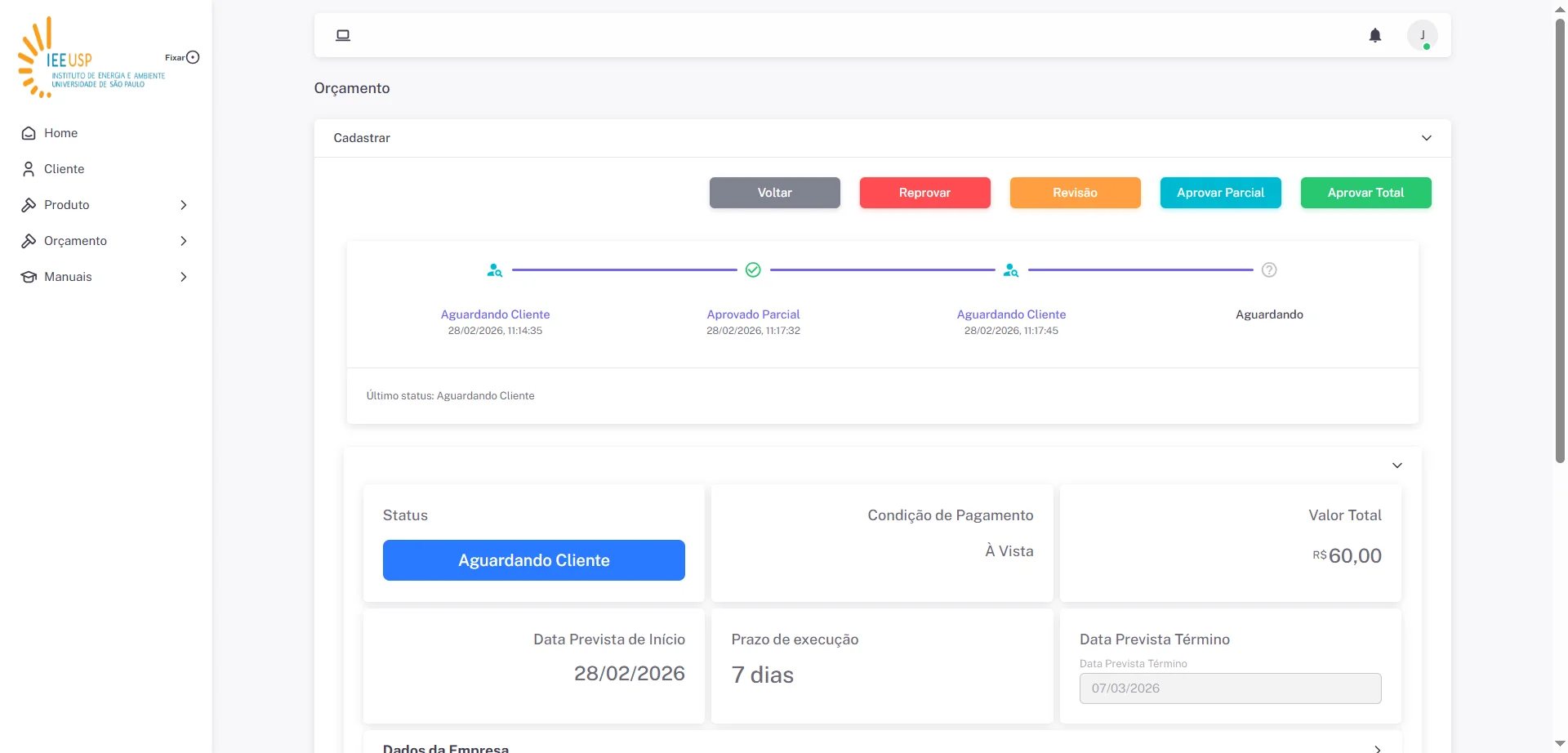Click the 28/02/2026 start date value

click(x=630, y=674)
